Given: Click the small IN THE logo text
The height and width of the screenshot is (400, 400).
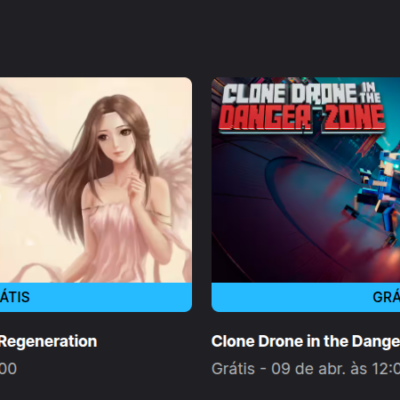Looking at the screenshot, I should point(370,93).
